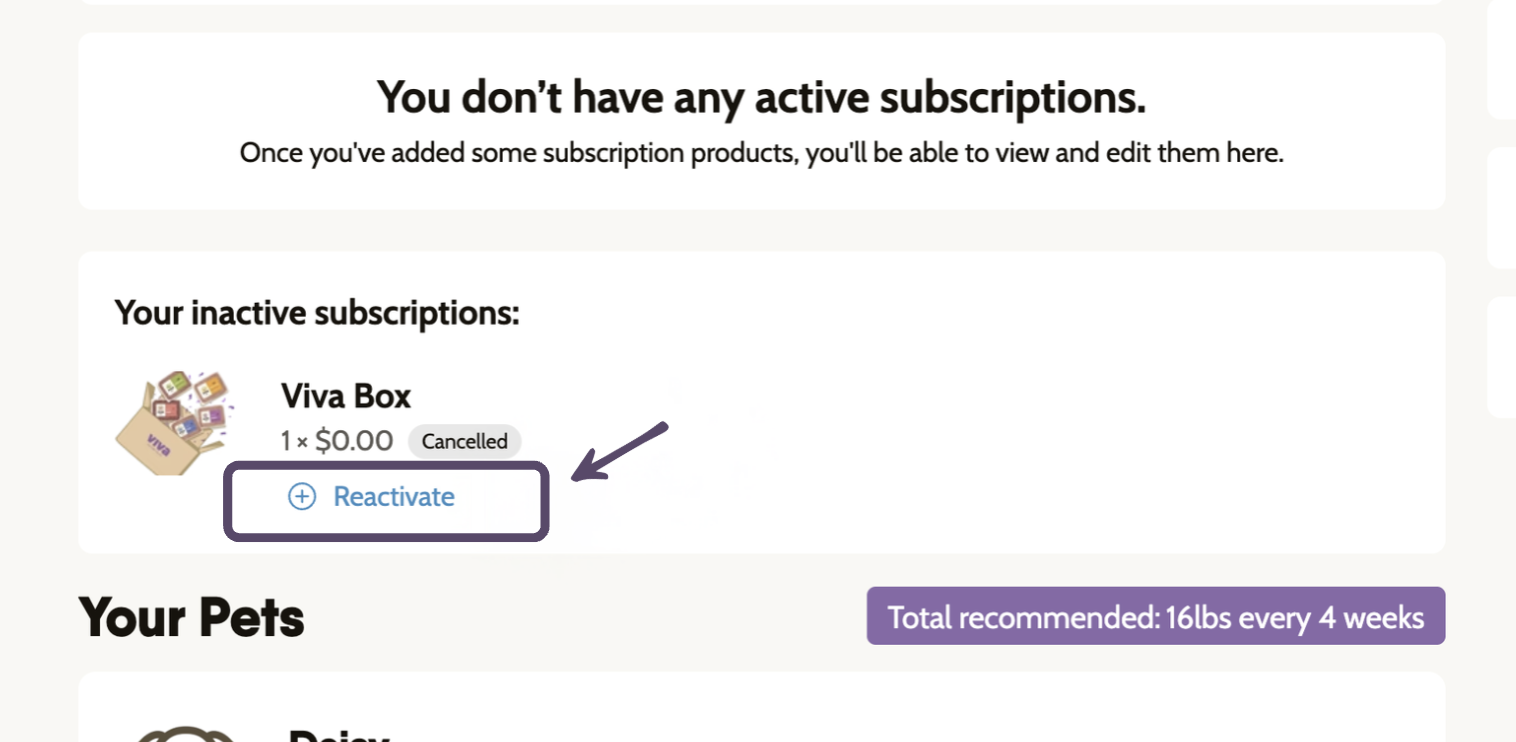The width and height of the screenshot is (1516, 742).
Task: Select the Viva Box subscription title
Action: (x=346, y=396)
